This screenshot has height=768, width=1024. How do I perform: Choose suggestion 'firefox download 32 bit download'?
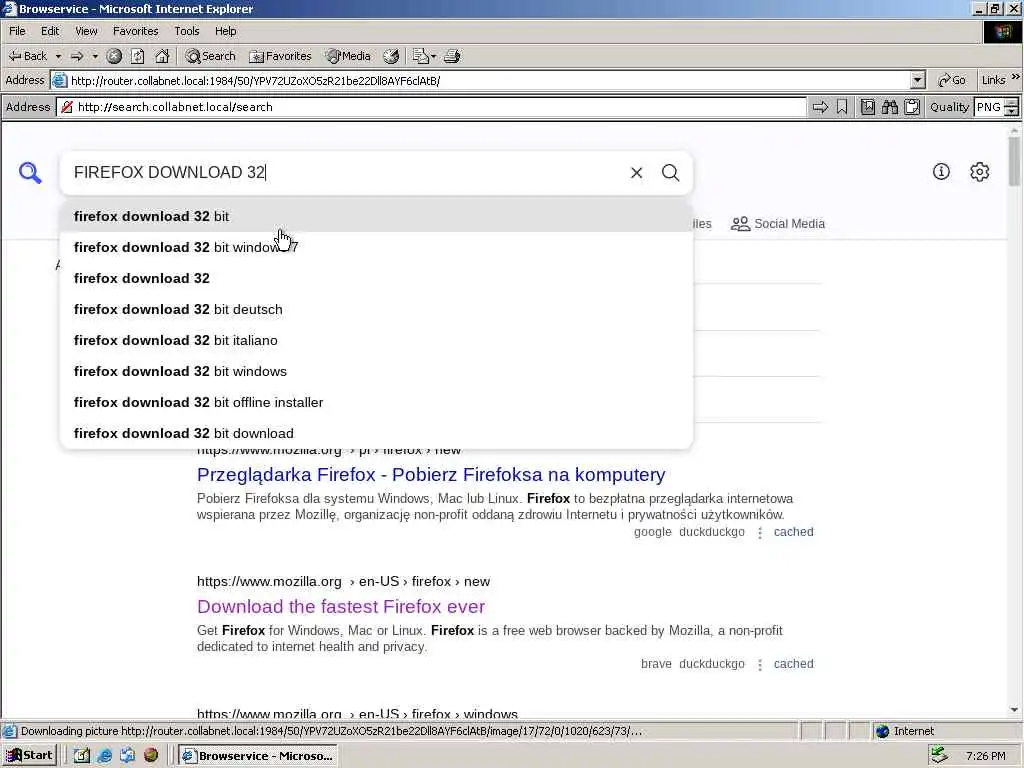[x=376, y=434]
